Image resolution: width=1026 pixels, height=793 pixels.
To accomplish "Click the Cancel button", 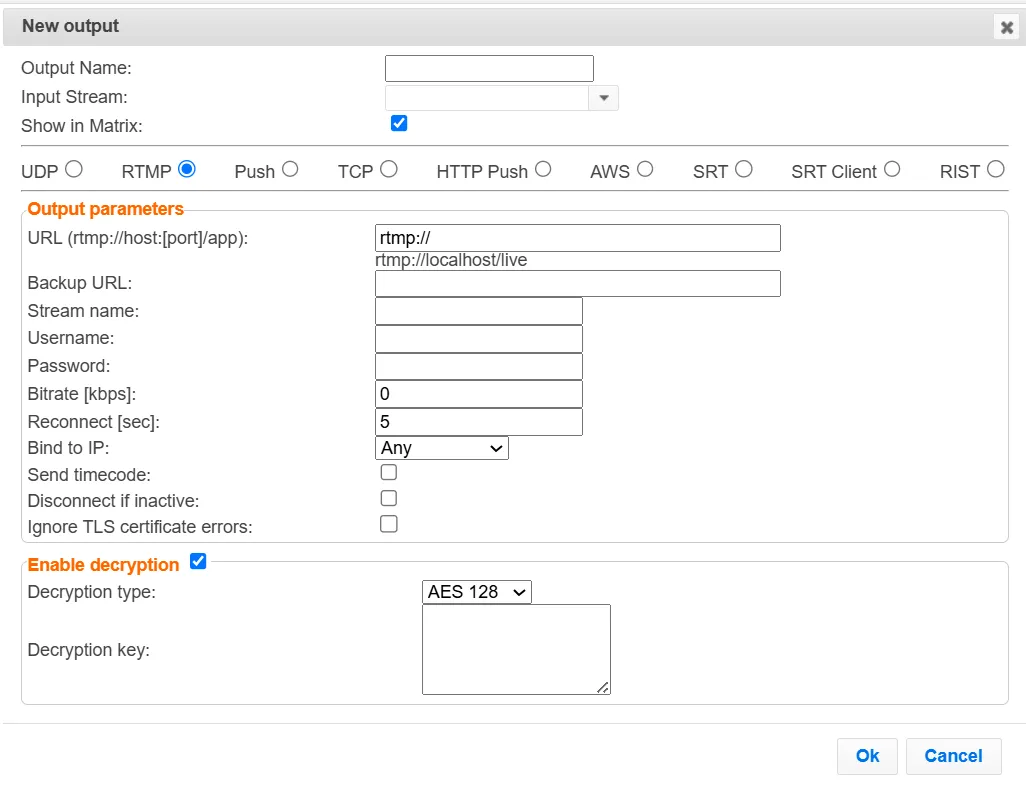I will pos(953,756).
